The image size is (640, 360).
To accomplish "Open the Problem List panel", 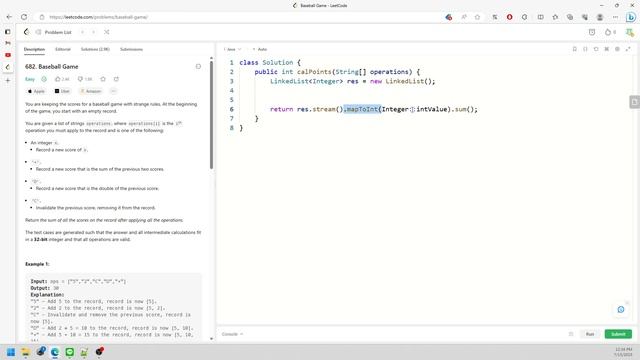I will pos(53,32).
